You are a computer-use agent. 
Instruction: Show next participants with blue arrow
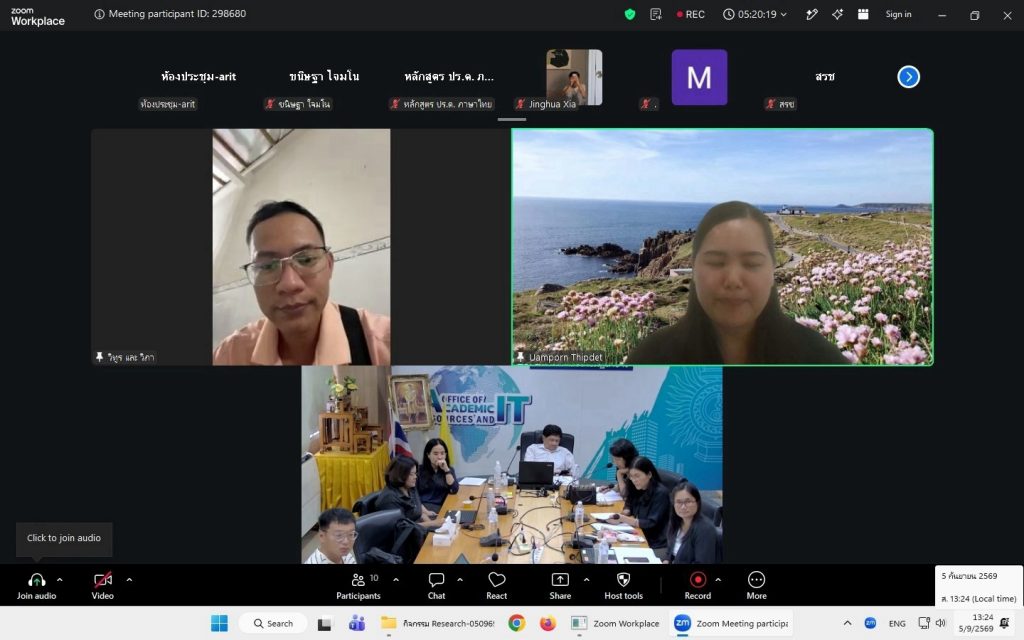[908, 77]
